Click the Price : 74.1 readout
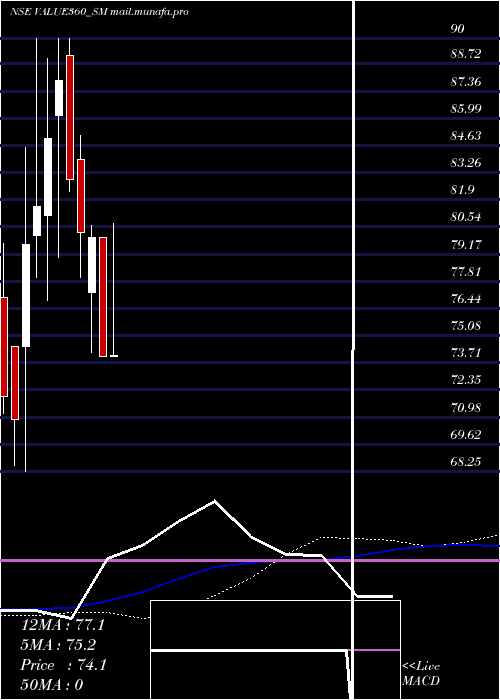The image size is (500, 700). (63, 665)
